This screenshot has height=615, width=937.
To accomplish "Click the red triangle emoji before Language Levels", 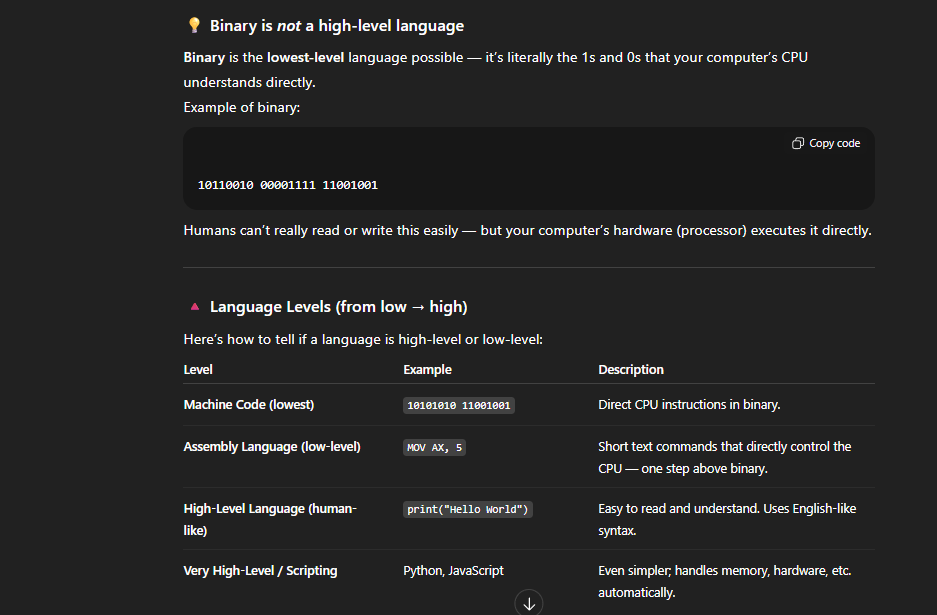I will click(x=194, y=307).
